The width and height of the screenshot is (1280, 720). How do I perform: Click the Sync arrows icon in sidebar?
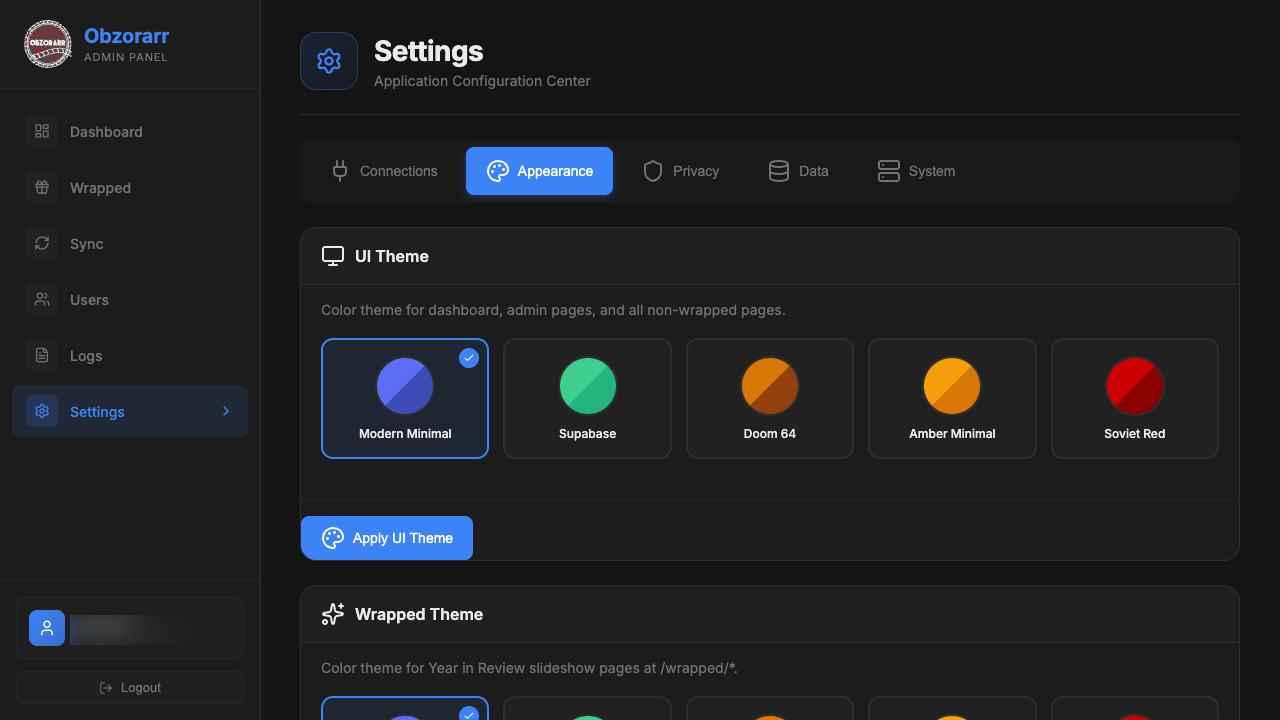point(42,243)
